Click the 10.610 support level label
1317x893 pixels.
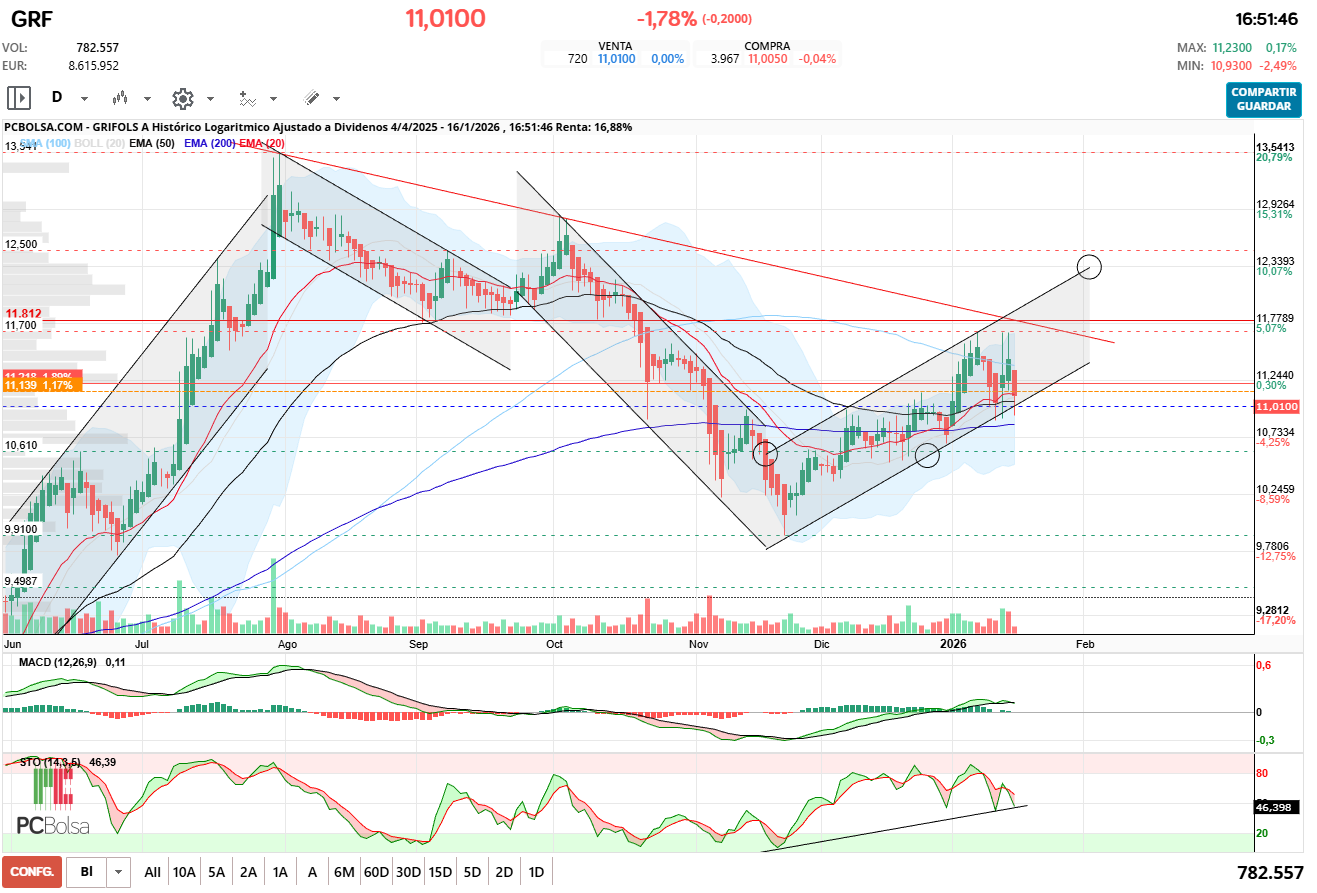21,445
